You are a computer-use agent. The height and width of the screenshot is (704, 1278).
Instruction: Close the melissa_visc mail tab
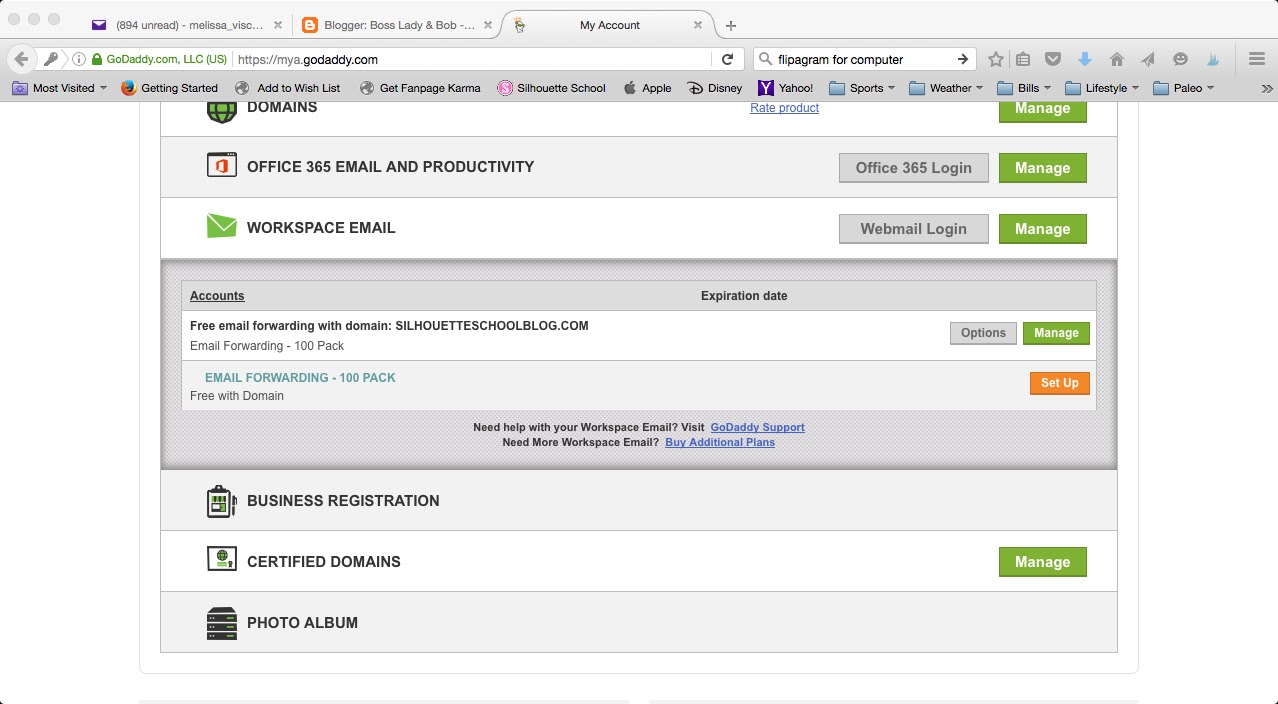coord(277,25)
